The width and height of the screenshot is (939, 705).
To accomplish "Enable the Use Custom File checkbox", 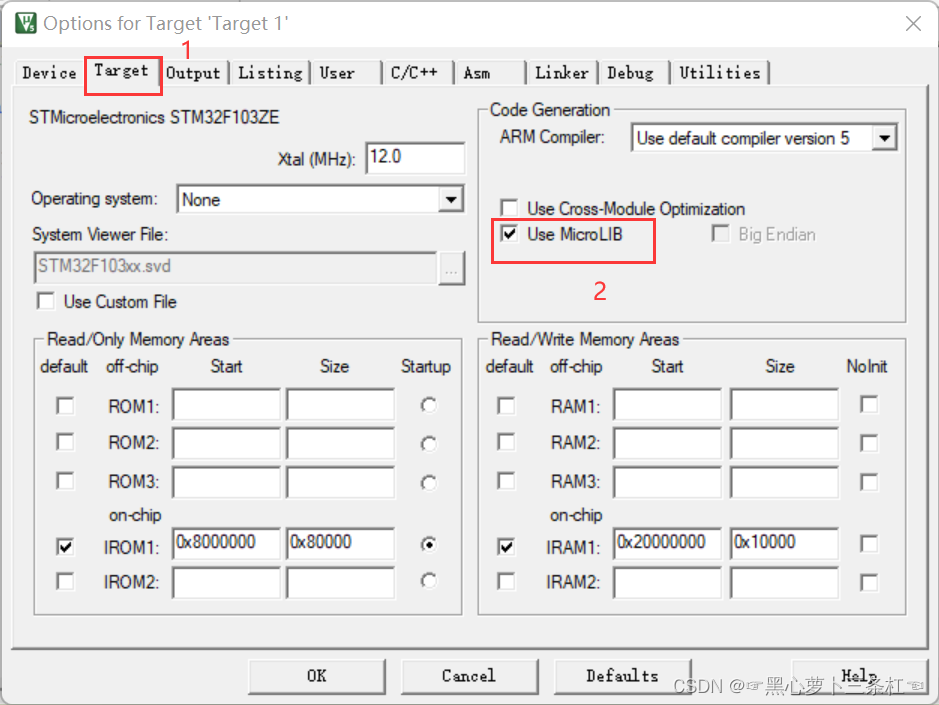I will (45, 301).
